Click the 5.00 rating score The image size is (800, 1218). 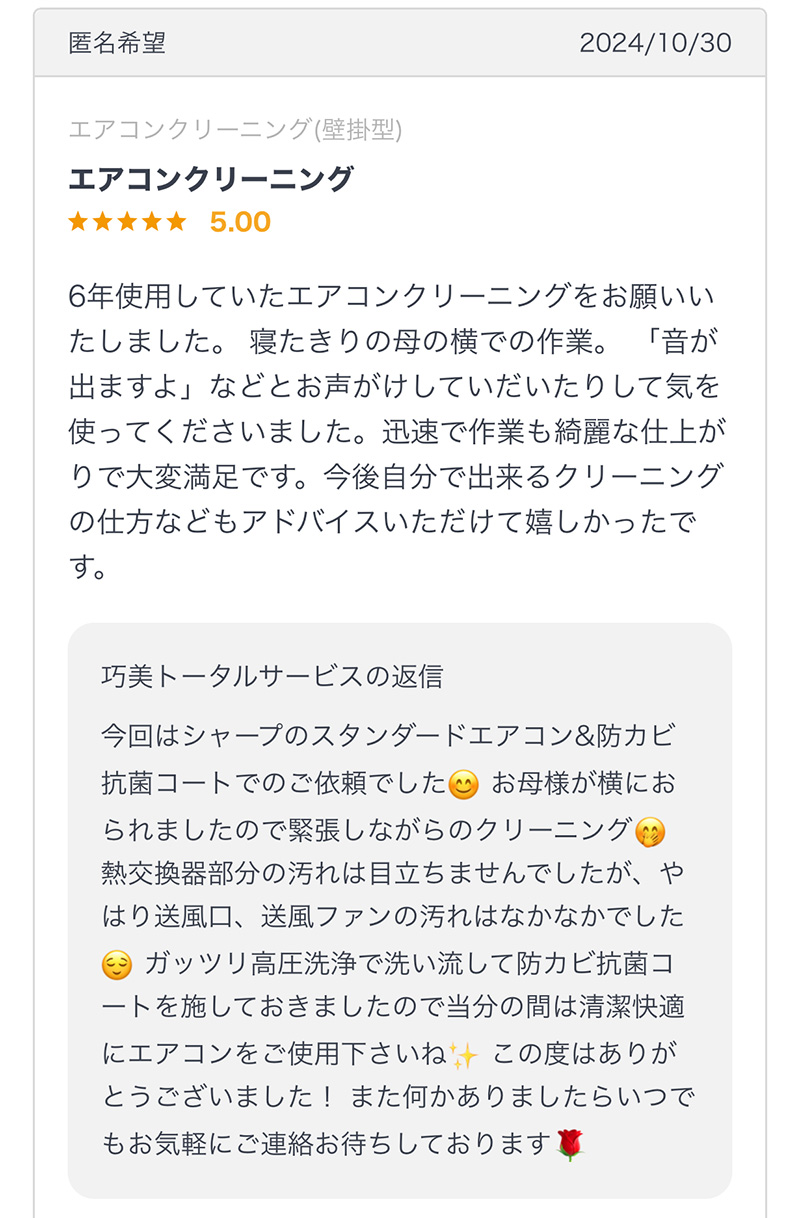click(x=240, y=221)
